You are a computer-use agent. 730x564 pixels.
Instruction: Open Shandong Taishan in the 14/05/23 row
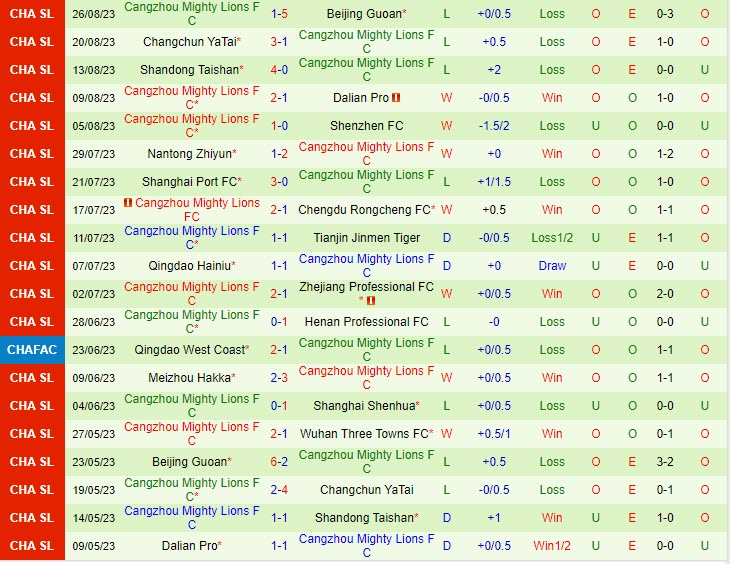pyautogui.click(x=364, y=517)
